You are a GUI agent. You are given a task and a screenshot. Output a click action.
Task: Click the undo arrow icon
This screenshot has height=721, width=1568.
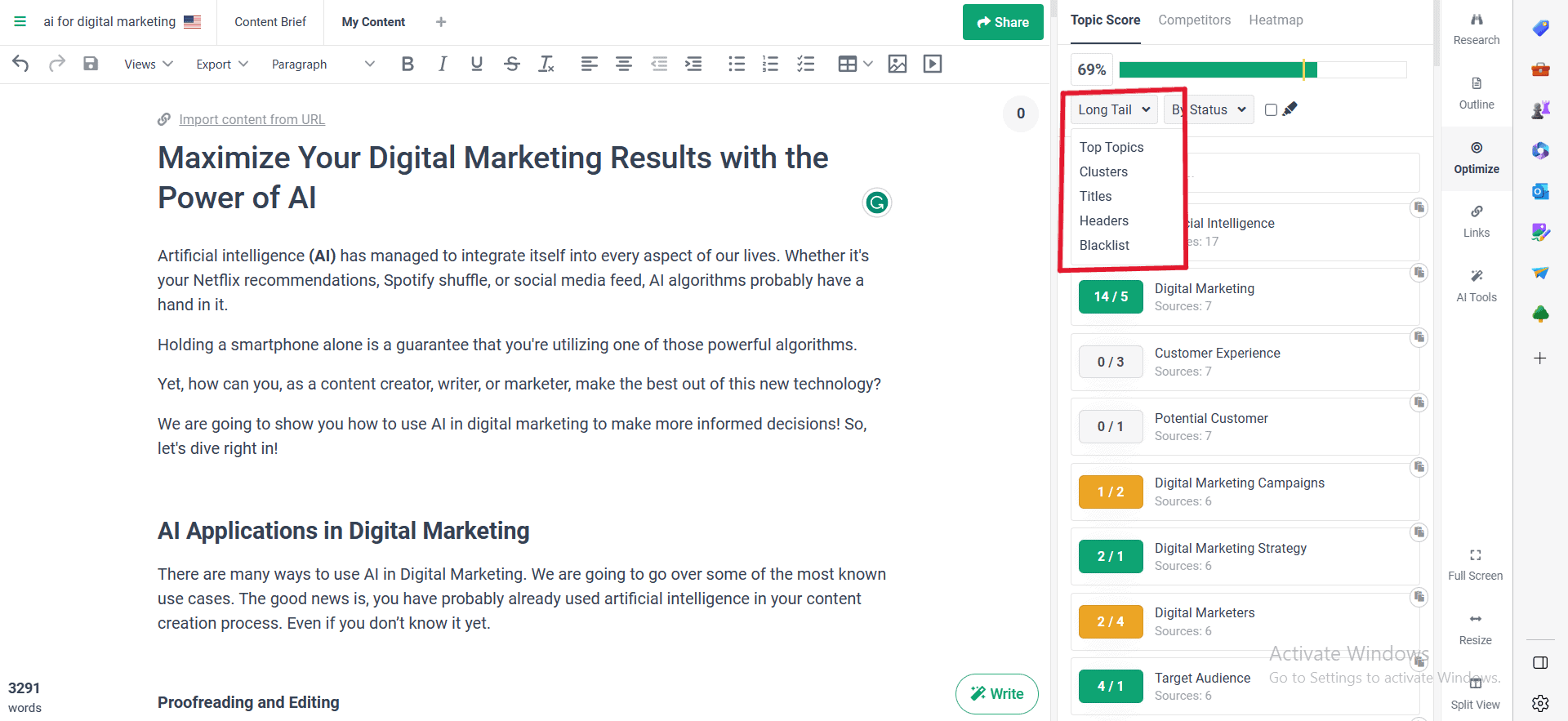(x=21, y=64)
